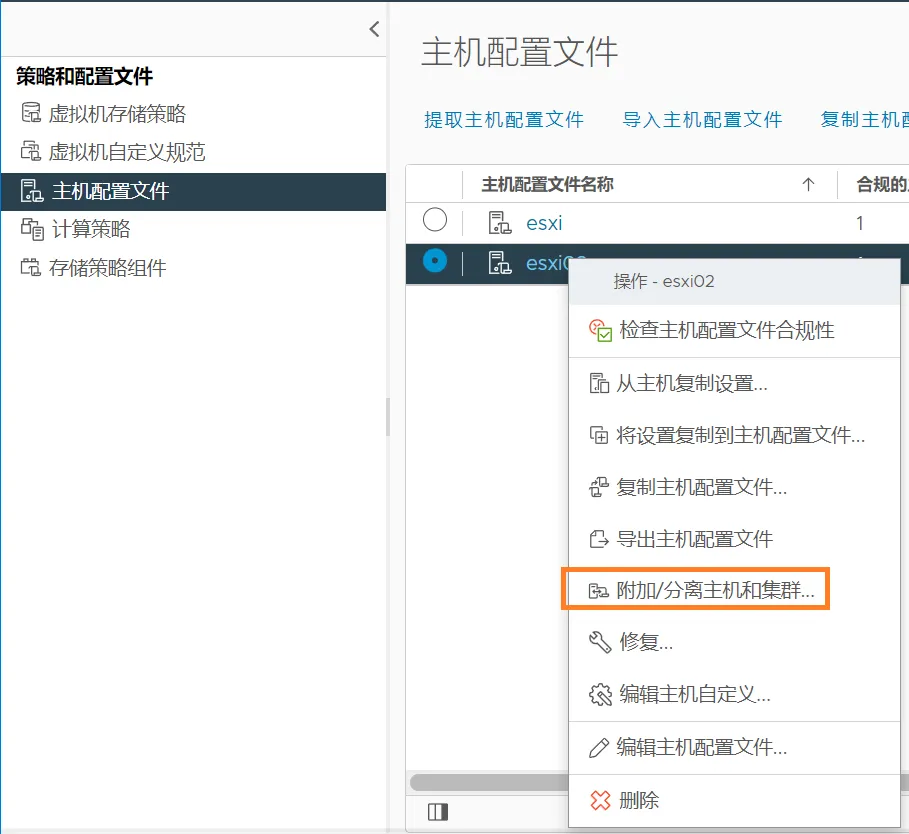Choose 检查主机配置文件合规性 menu entry
The width and height of the screenshot is (909, 834).
pos(726,330)
